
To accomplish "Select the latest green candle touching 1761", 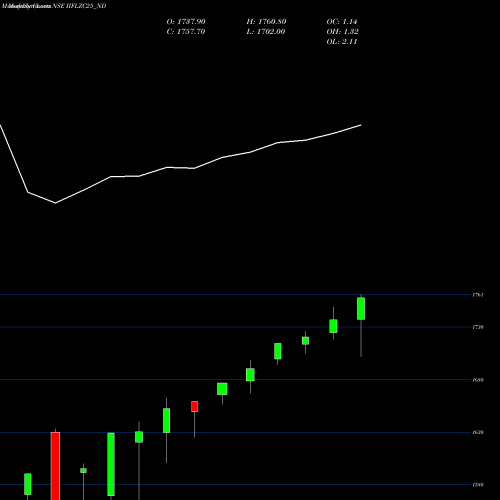I will [x=361, y=309].
